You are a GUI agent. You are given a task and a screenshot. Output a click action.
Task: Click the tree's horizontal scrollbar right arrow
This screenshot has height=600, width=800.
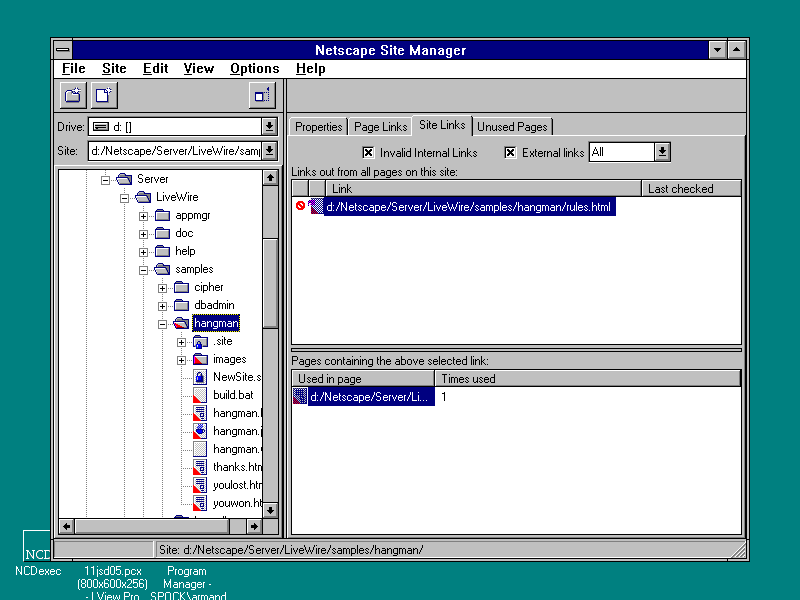tap(254, 526)
